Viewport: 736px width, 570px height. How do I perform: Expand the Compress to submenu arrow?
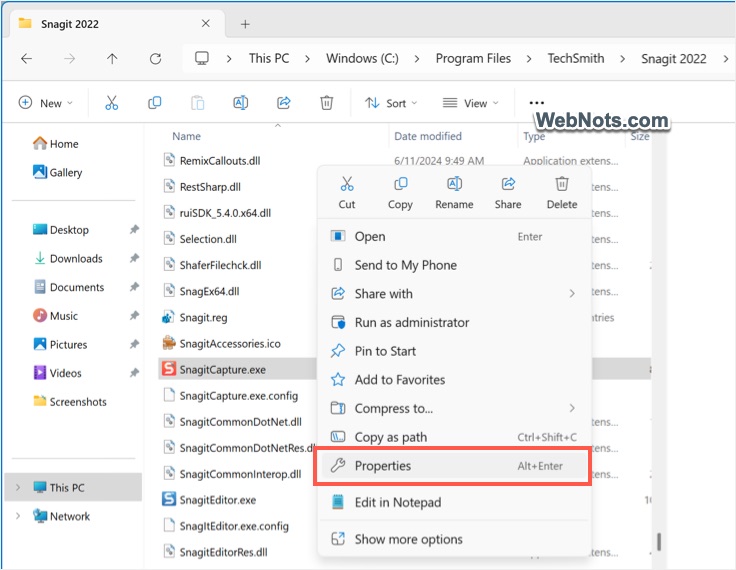coord(572,408)
